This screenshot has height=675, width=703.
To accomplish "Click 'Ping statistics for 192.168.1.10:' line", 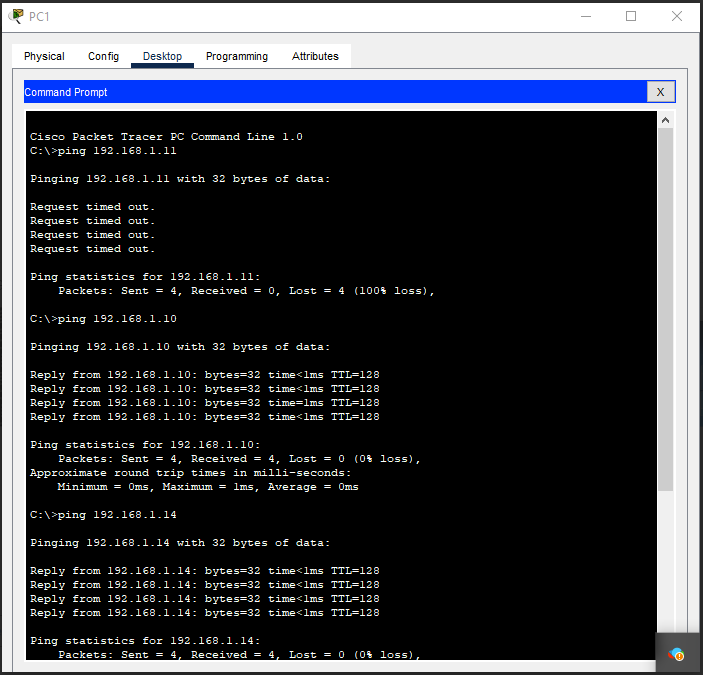I will (x=145, y=445).
